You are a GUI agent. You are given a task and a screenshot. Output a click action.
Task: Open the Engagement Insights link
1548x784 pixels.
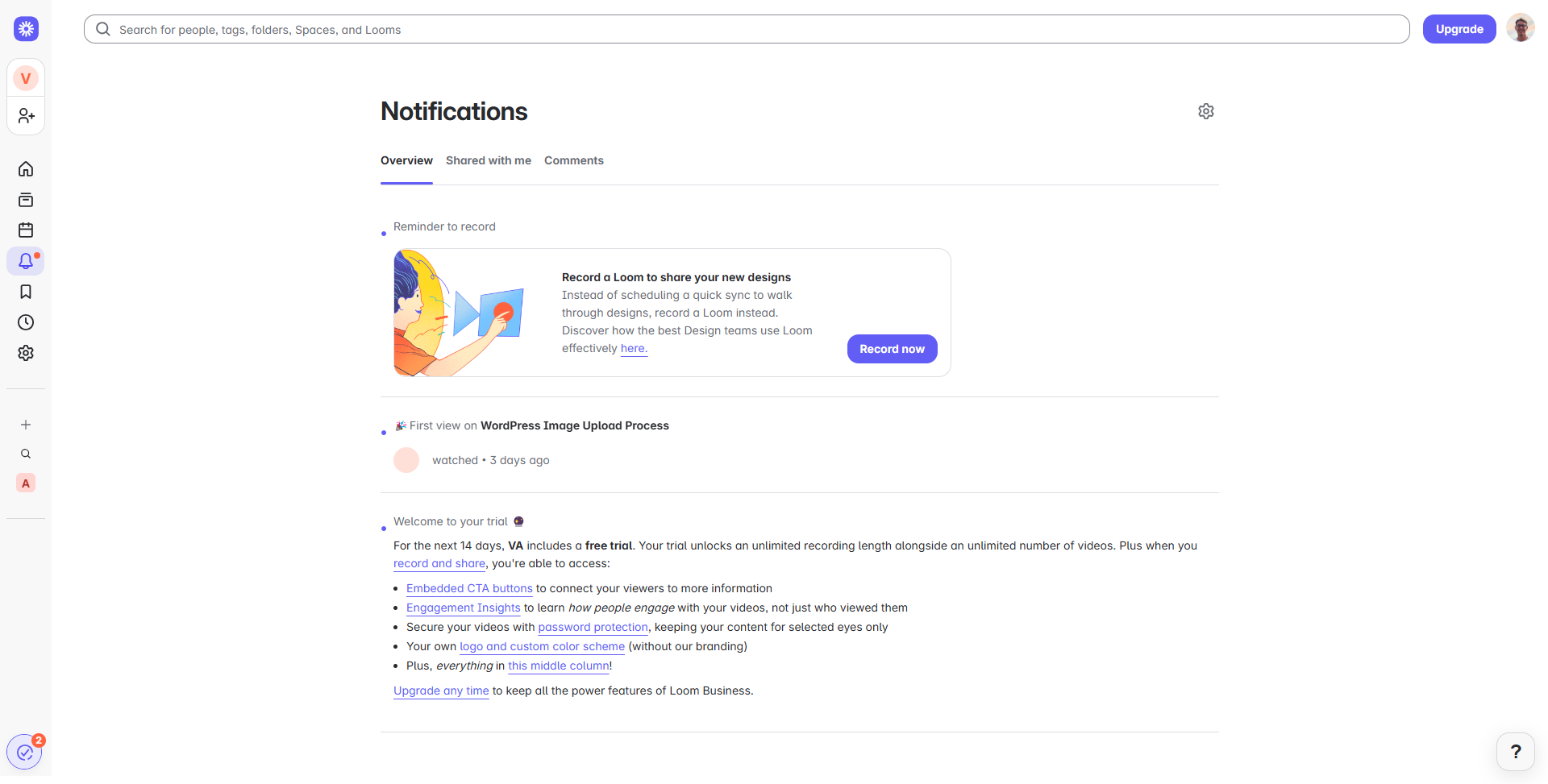pyautogui.click(x=464, y=608)
